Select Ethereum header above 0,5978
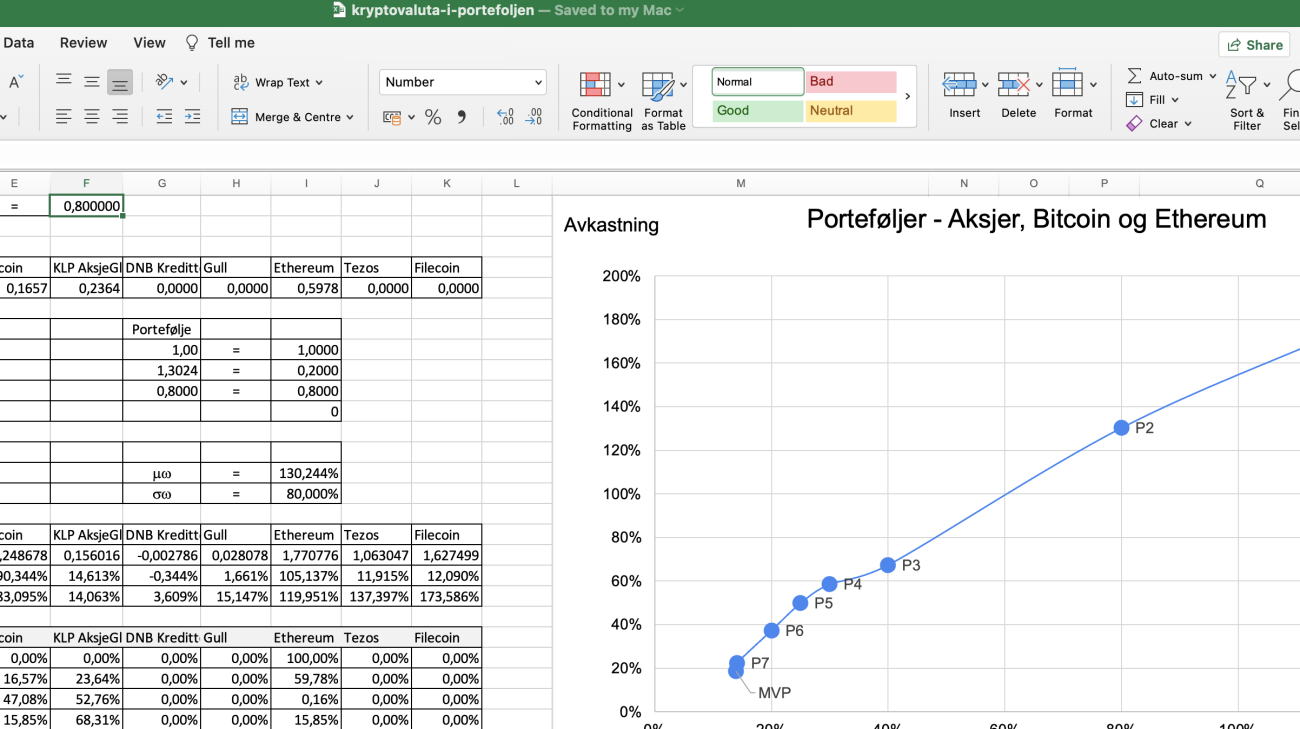 click(x=306, y=268)
